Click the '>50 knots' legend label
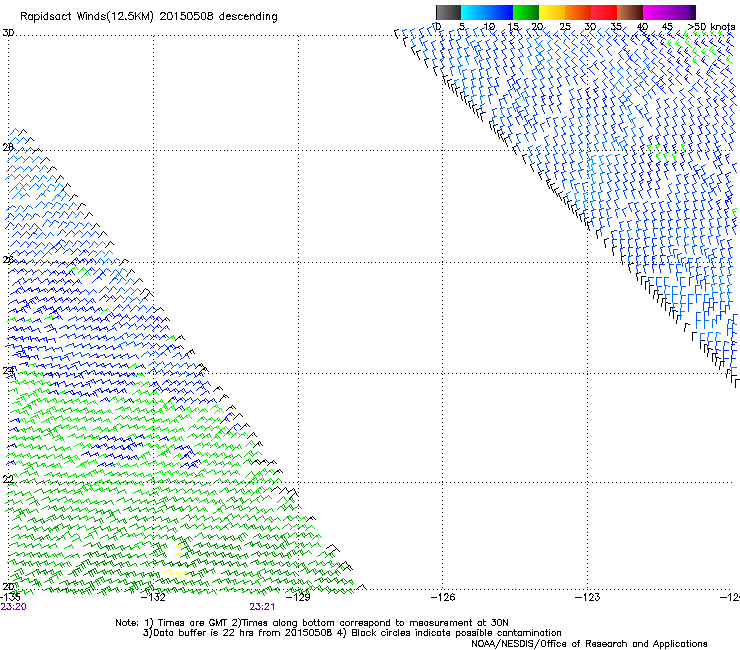Image resolution: width=740 pixels, height=650 pixels. click(711, 27)
